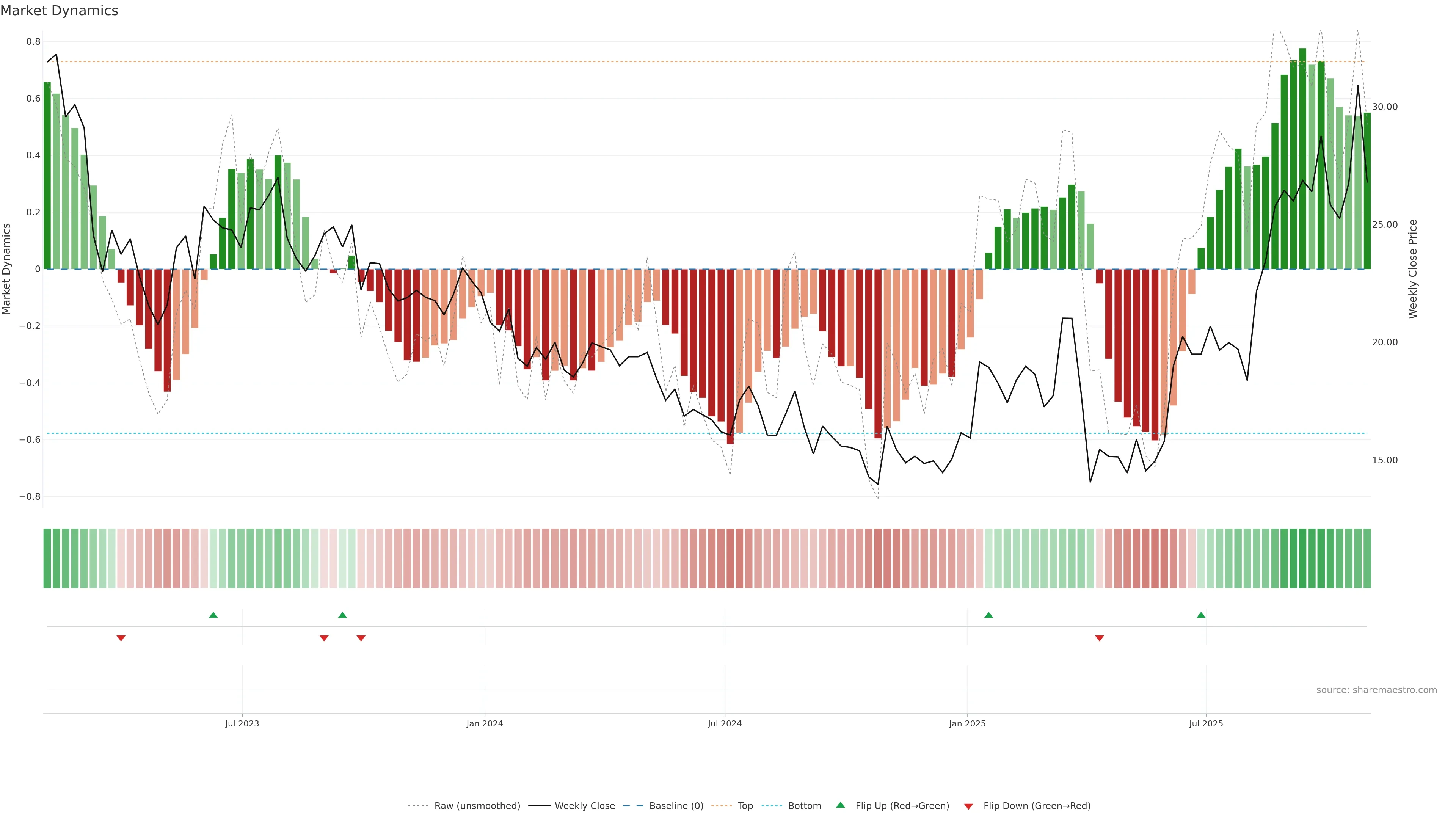
Task: Click the Jul 2024 axis label
Action: (725, 723)
